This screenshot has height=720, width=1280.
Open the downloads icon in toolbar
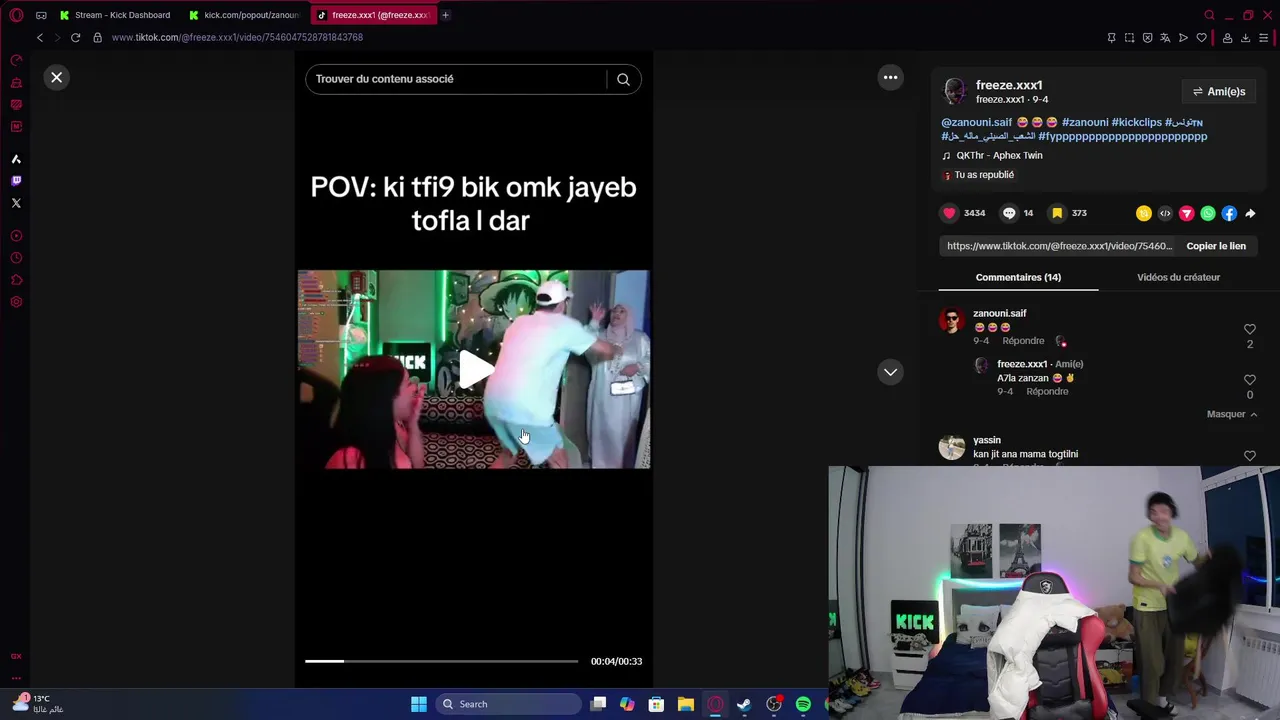(x=1245, y=38)
